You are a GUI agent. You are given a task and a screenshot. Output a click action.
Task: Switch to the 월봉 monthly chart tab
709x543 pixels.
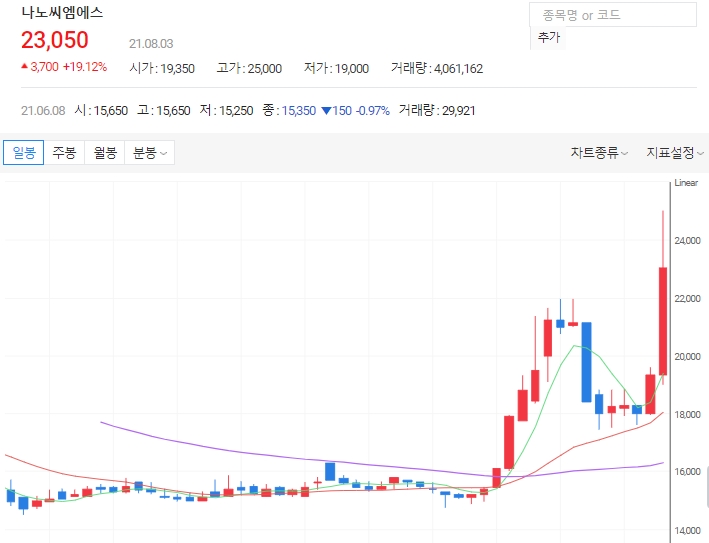(105, 152)
